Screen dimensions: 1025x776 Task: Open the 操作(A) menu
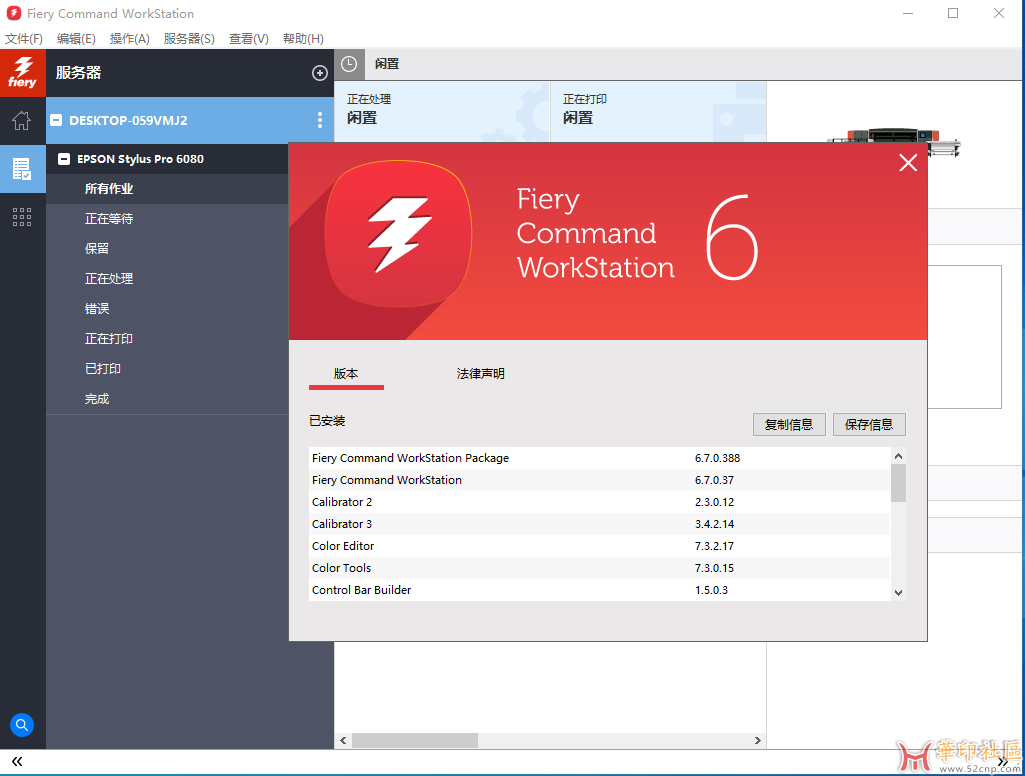coord(129,39)
